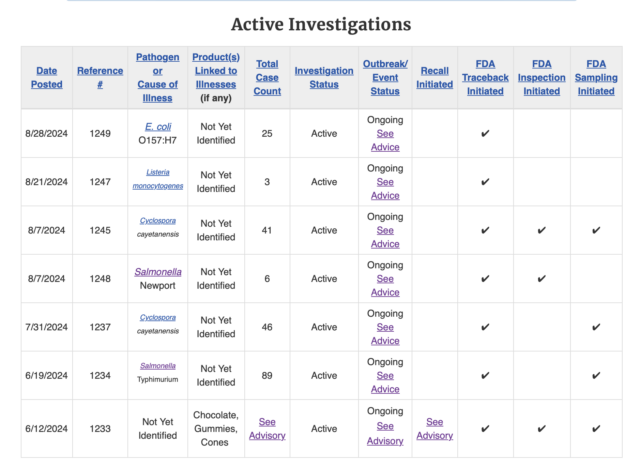This screenshot has height=465, width=640.
Task: Click the Investigation Status column header
Action: pos(324,77)
